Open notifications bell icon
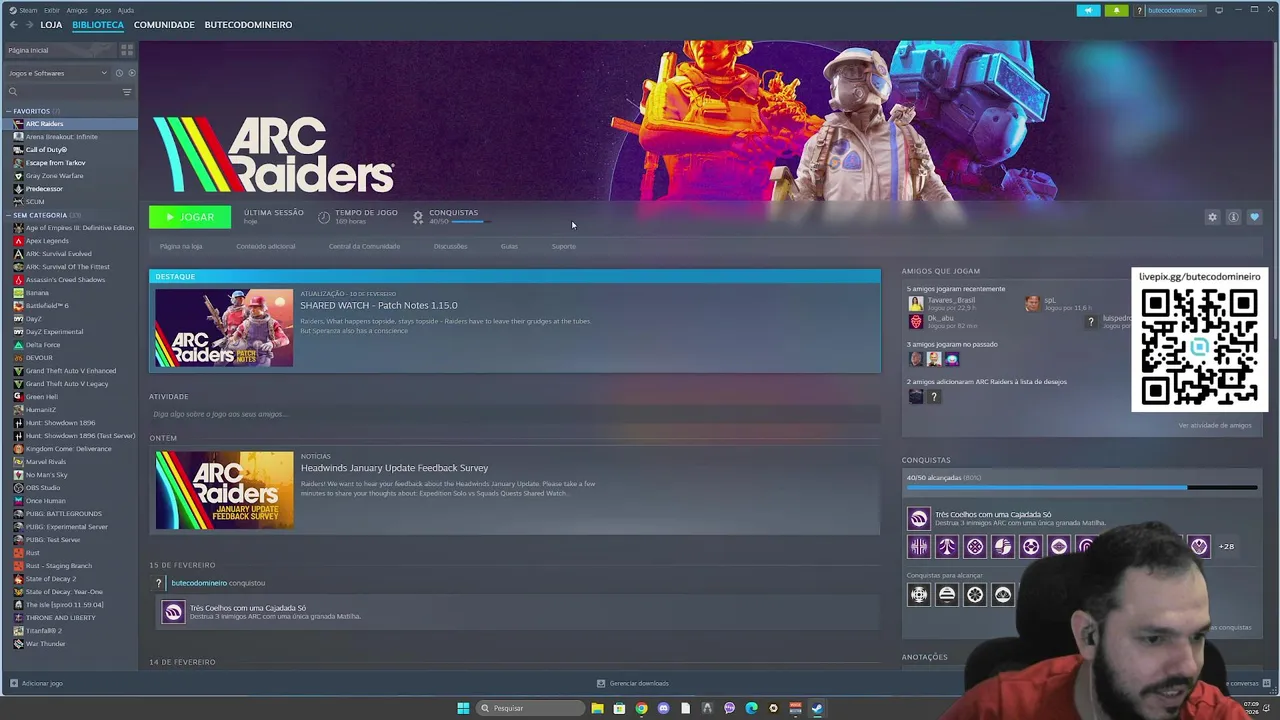 pyautogui.click(x=1116, y=10)
